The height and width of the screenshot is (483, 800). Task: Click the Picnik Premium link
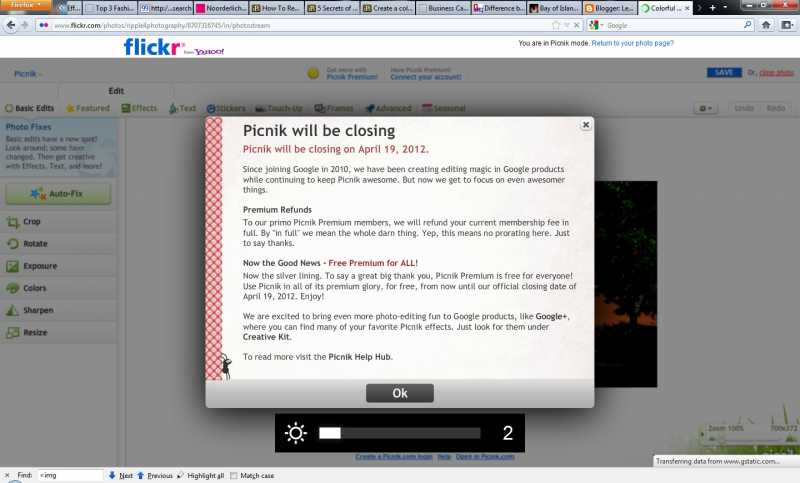[352, 77]
